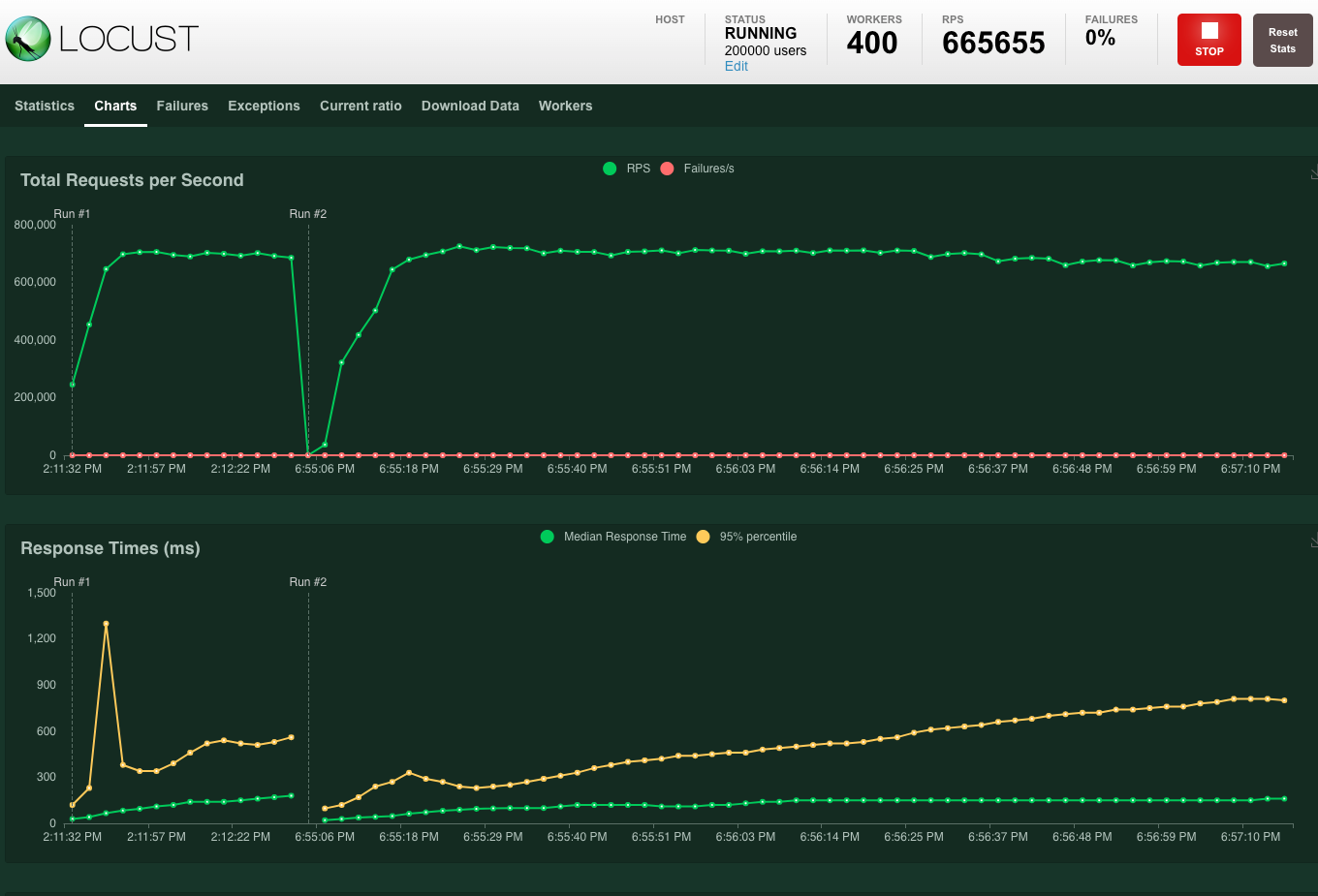This screenshot has height=896, width=1318.
Task: View the Current ratio tab
Action: point(361,106)
